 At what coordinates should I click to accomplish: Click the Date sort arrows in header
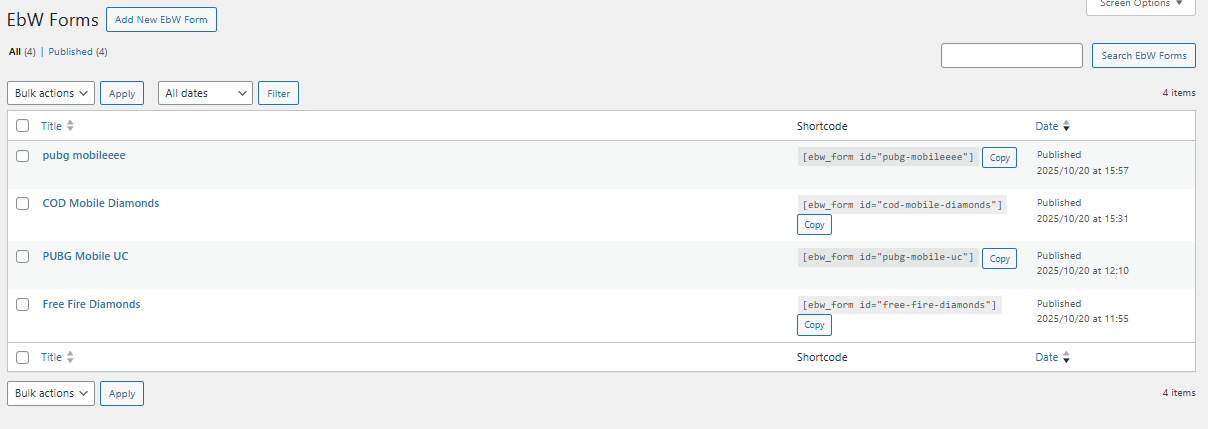pos(1066,126)
